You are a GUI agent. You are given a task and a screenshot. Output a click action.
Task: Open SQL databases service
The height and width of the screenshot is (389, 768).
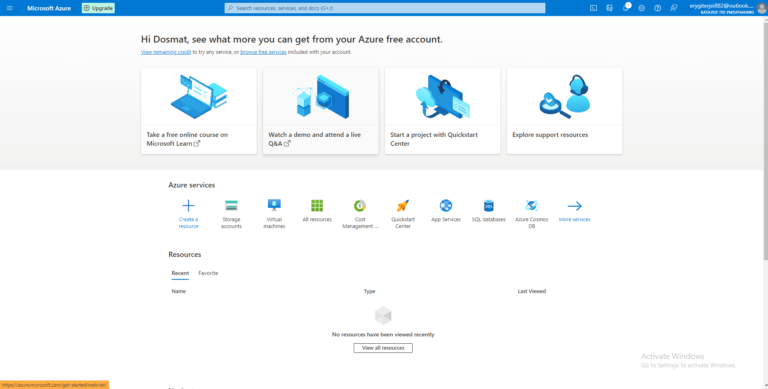(x=488, y=211)
